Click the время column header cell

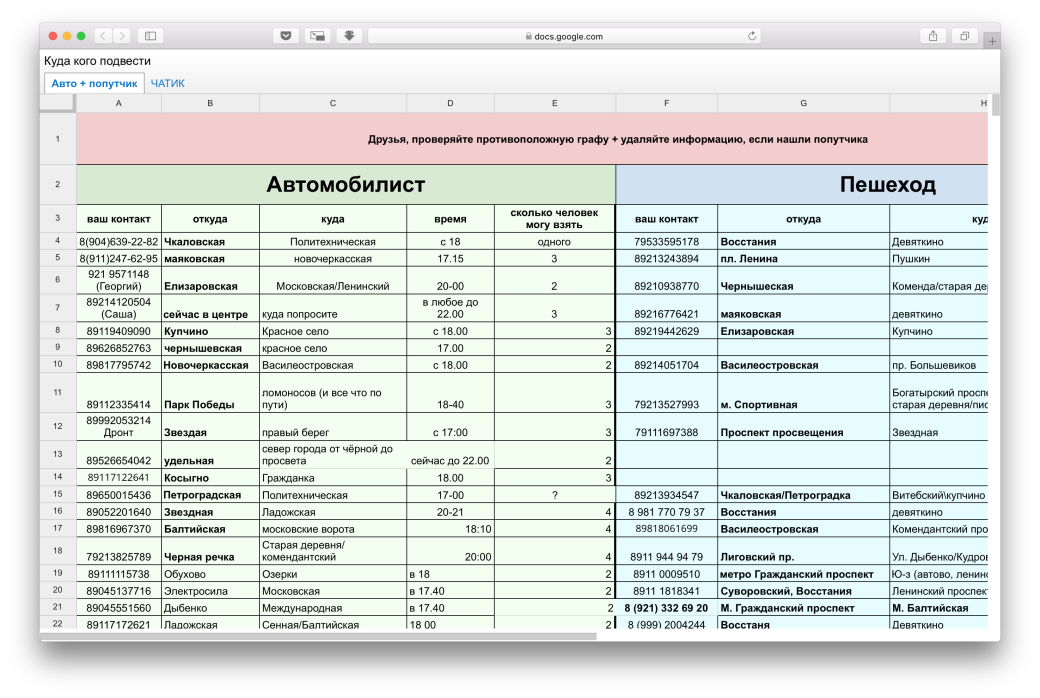pyautogui.click(x=450, y=218)
